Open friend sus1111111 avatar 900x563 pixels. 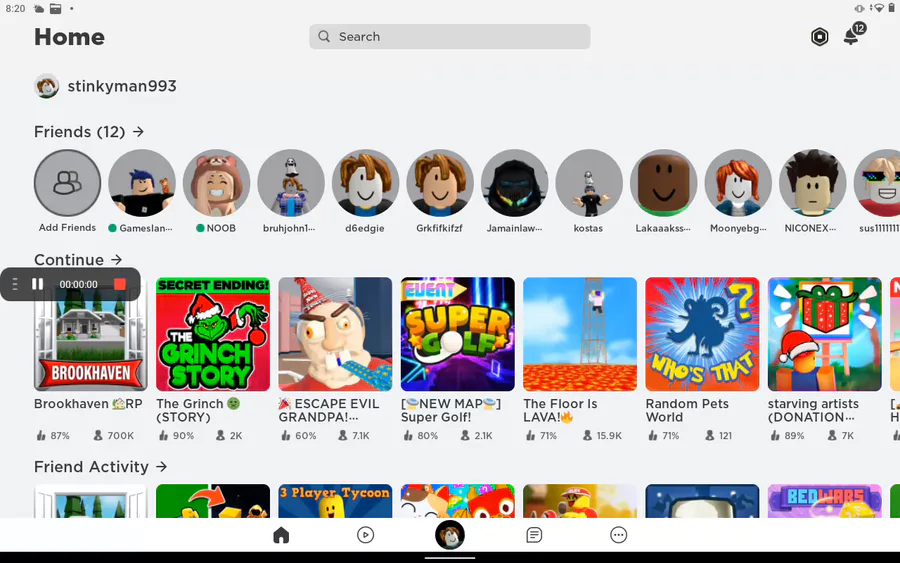click(x=878, y=183)
